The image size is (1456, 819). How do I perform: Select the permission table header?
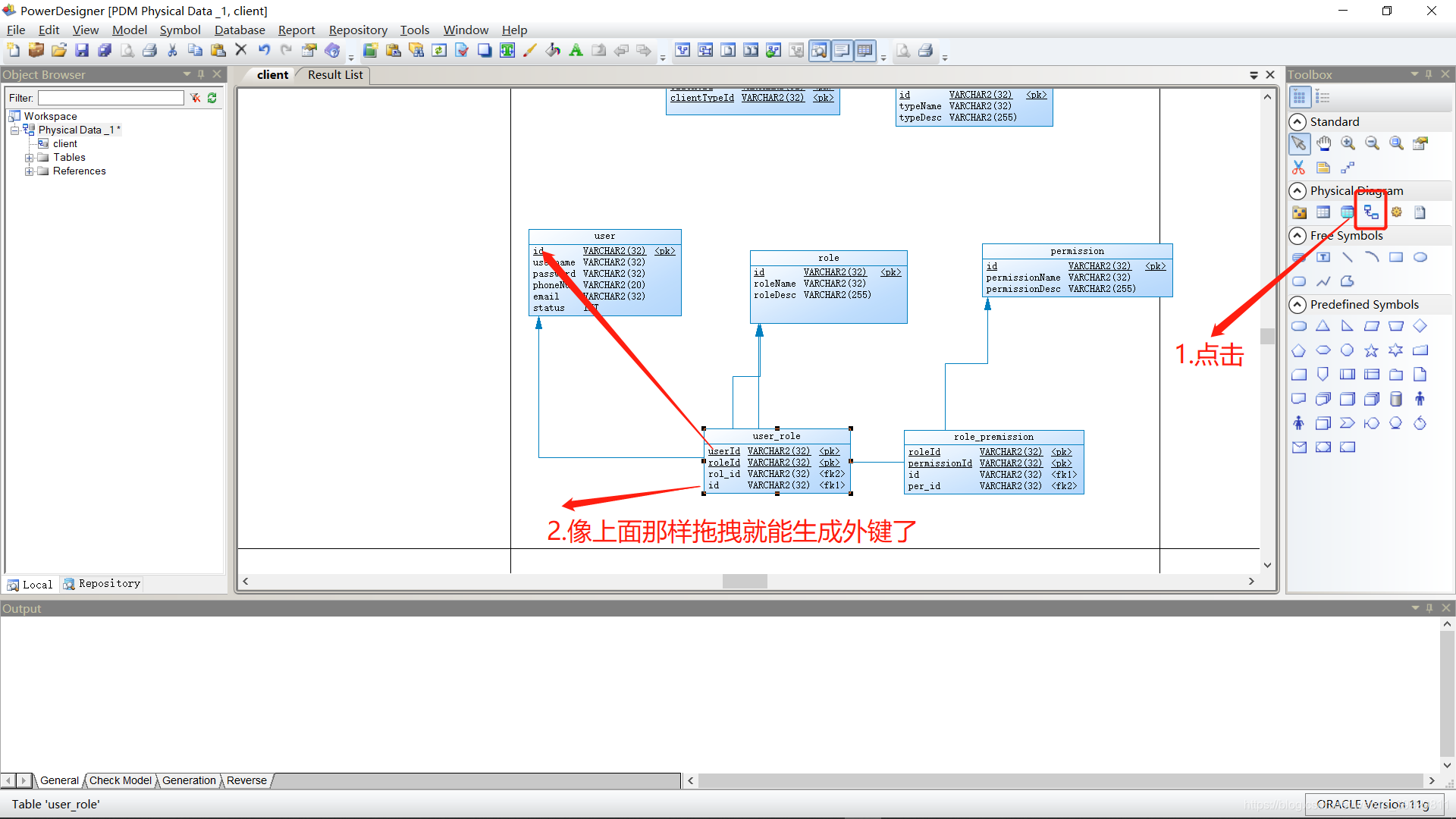pos(1078,251)
